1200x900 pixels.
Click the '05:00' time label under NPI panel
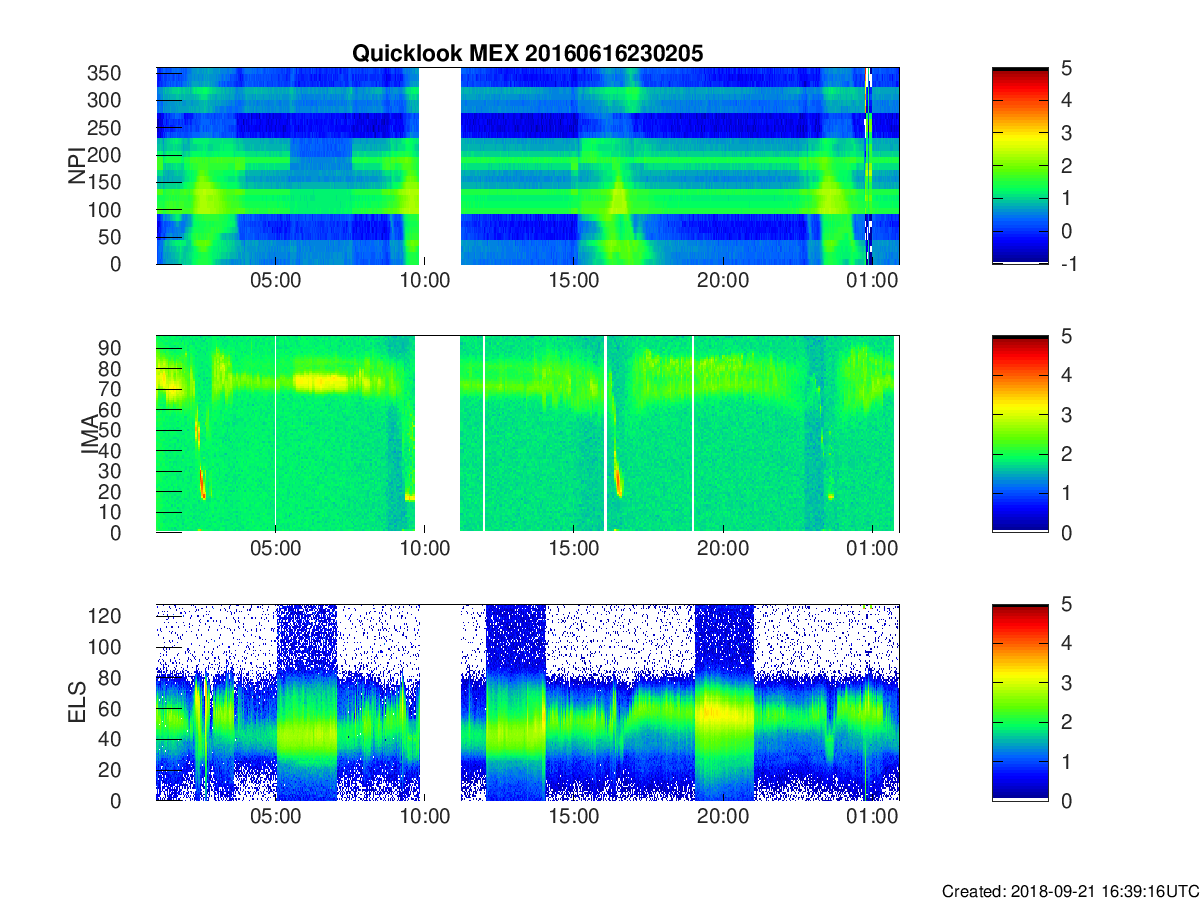(276, 281)
